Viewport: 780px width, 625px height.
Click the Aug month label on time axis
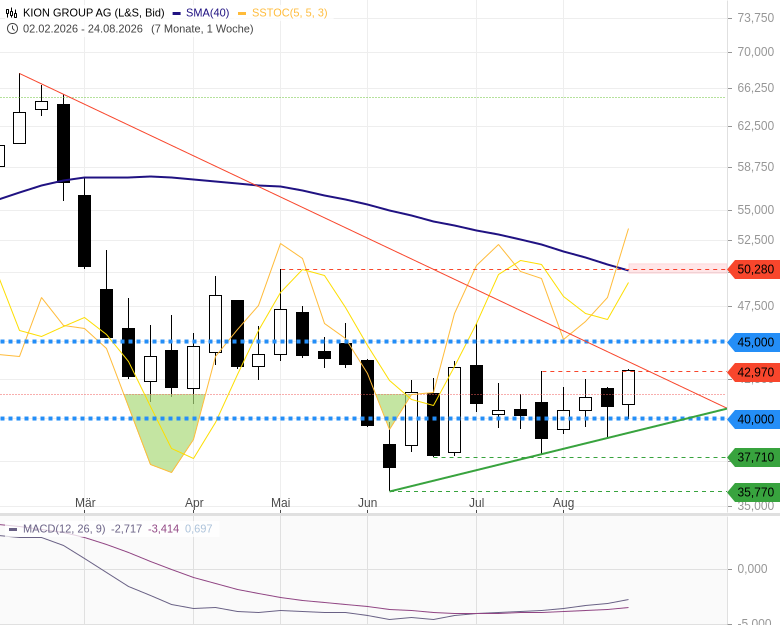[x=564, y=503]
